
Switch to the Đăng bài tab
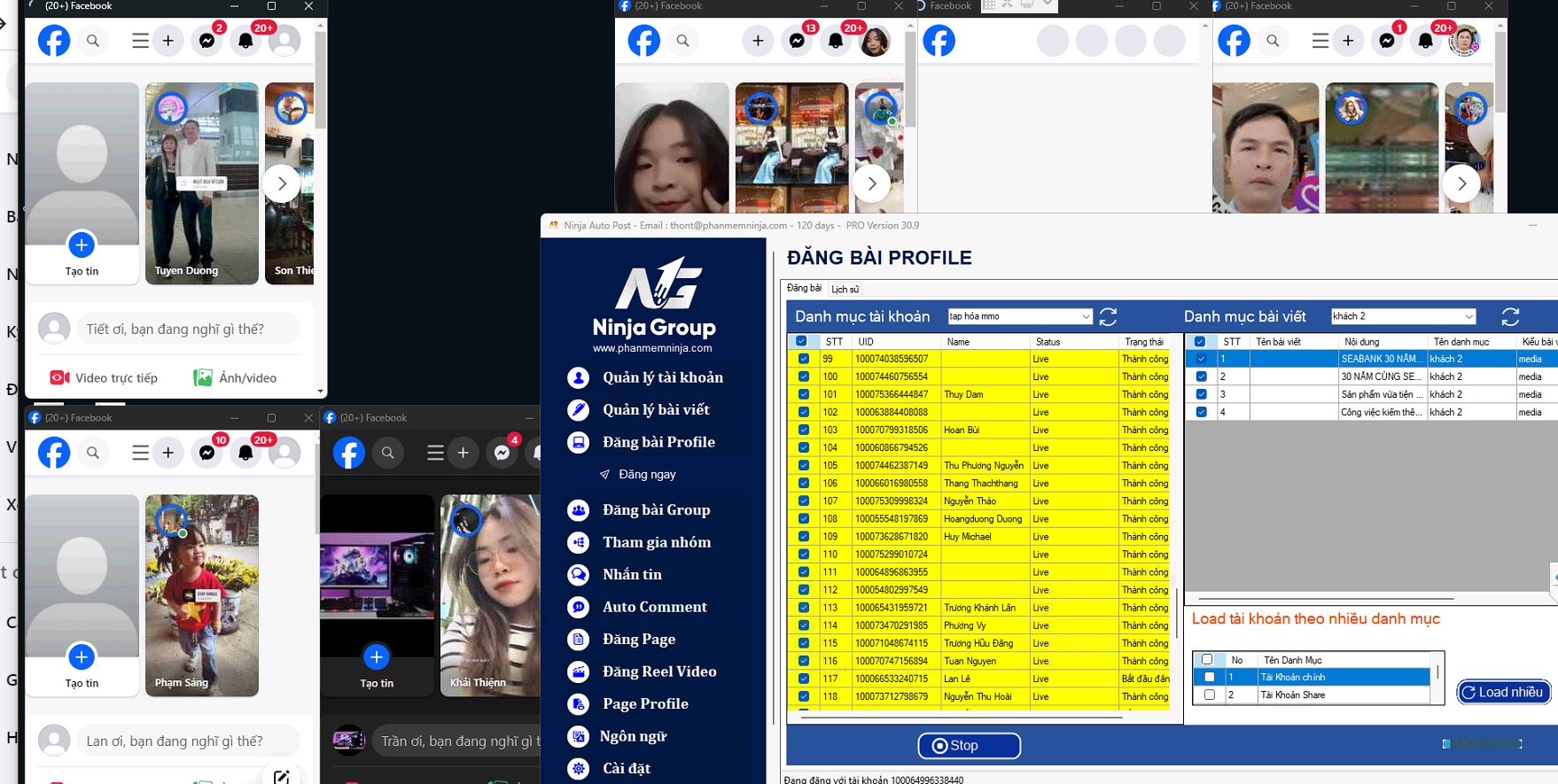tap(804, 288)
